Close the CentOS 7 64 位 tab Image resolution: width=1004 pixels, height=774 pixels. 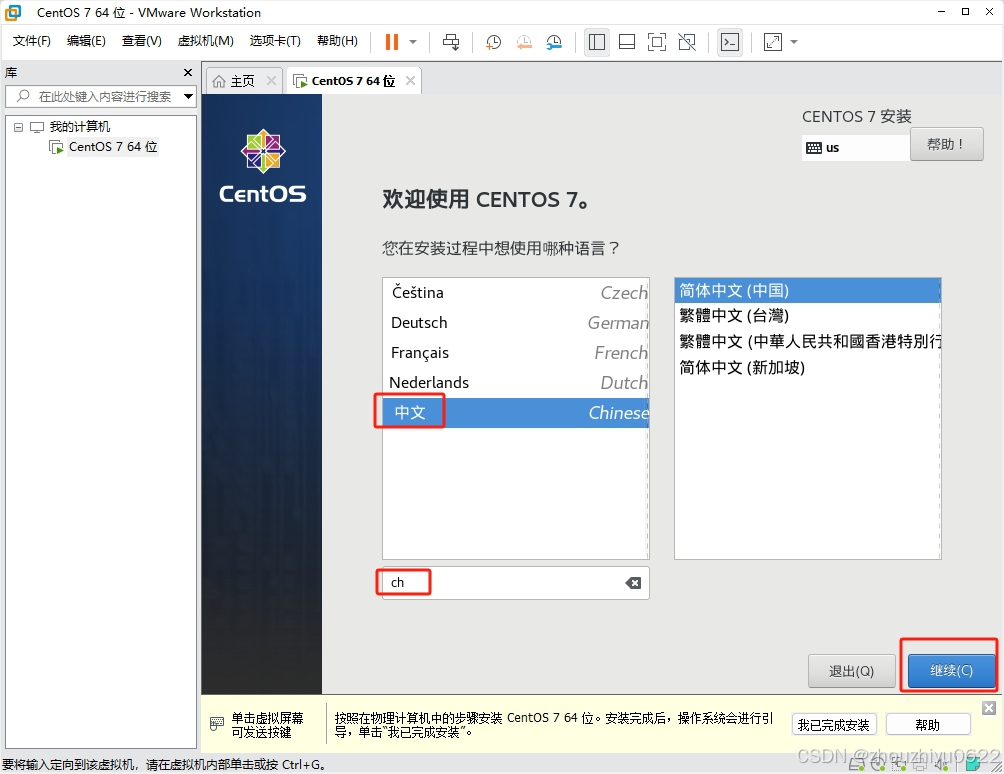coord(410,81)
